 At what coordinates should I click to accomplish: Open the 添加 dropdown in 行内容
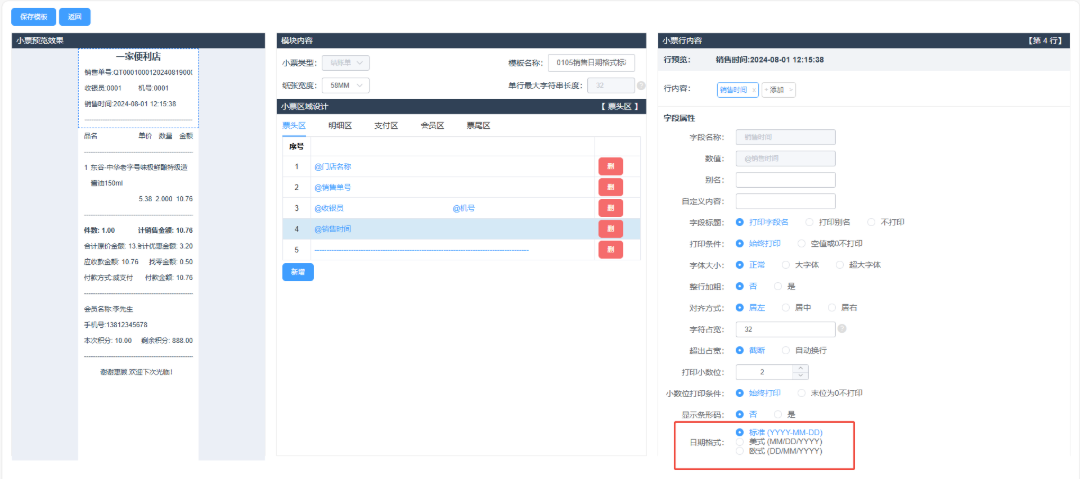[779, 90]
